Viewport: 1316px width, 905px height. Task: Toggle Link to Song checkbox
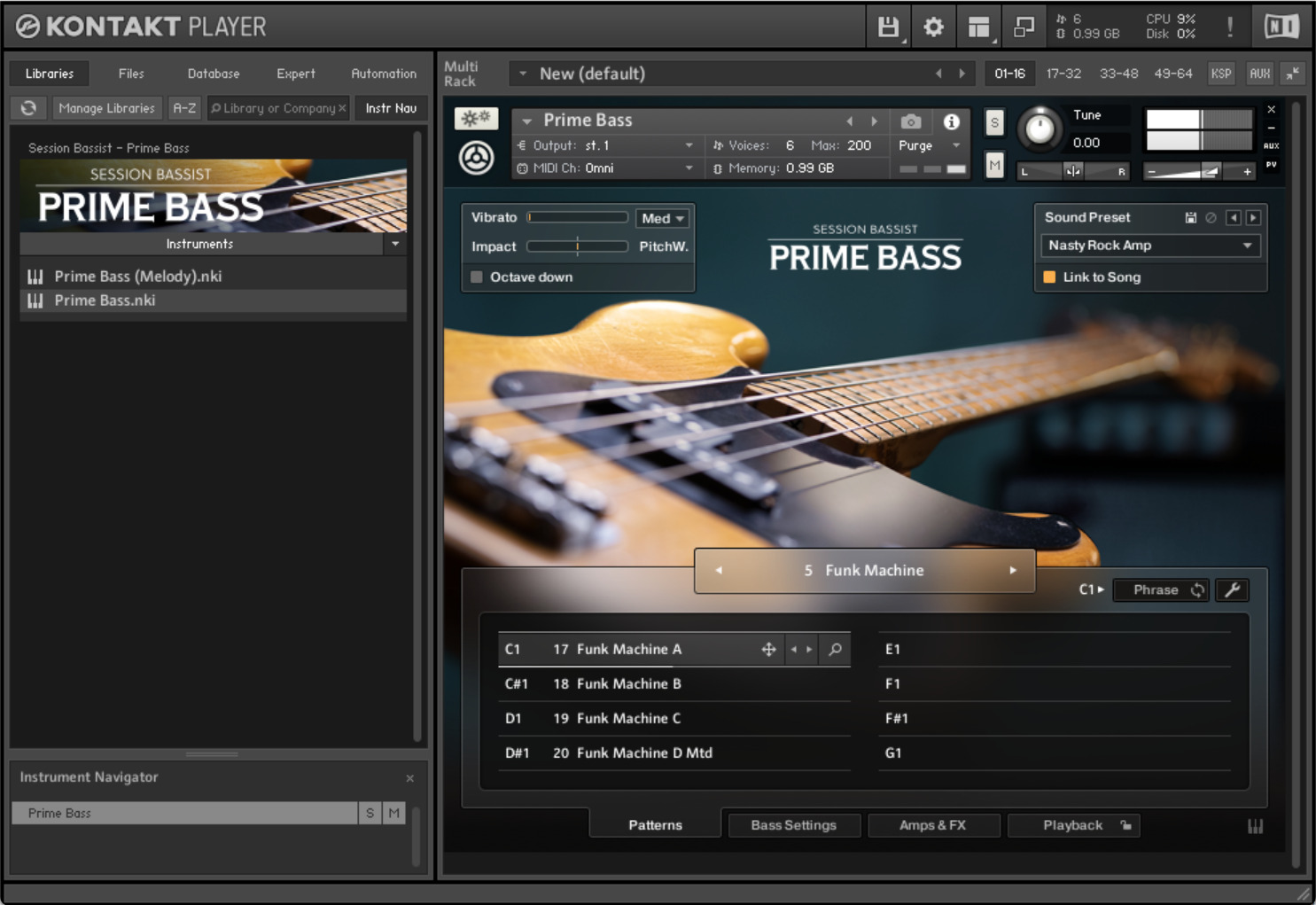pyautogui.click(x=1049, y=277)
